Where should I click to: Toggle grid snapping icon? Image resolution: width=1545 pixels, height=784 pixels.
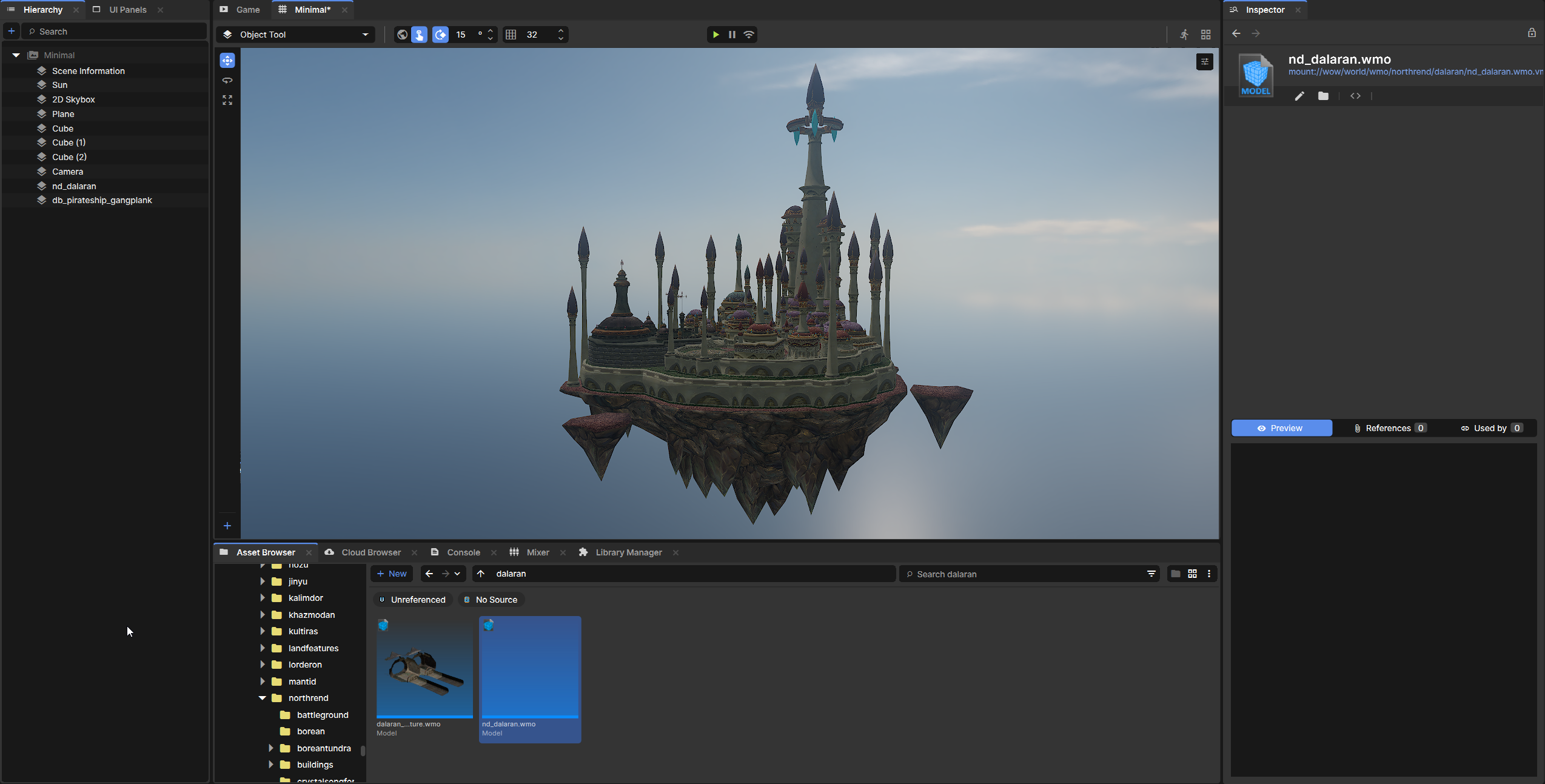coord(511,35)
